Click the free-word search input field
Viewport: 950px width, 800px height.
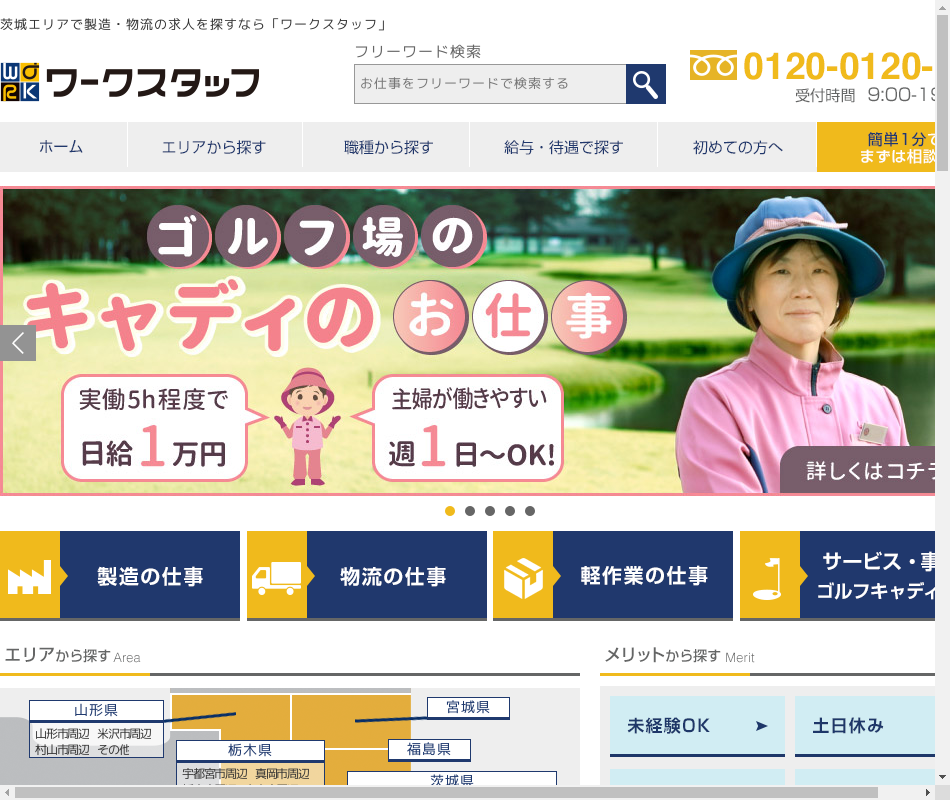[x=490, y=84]
